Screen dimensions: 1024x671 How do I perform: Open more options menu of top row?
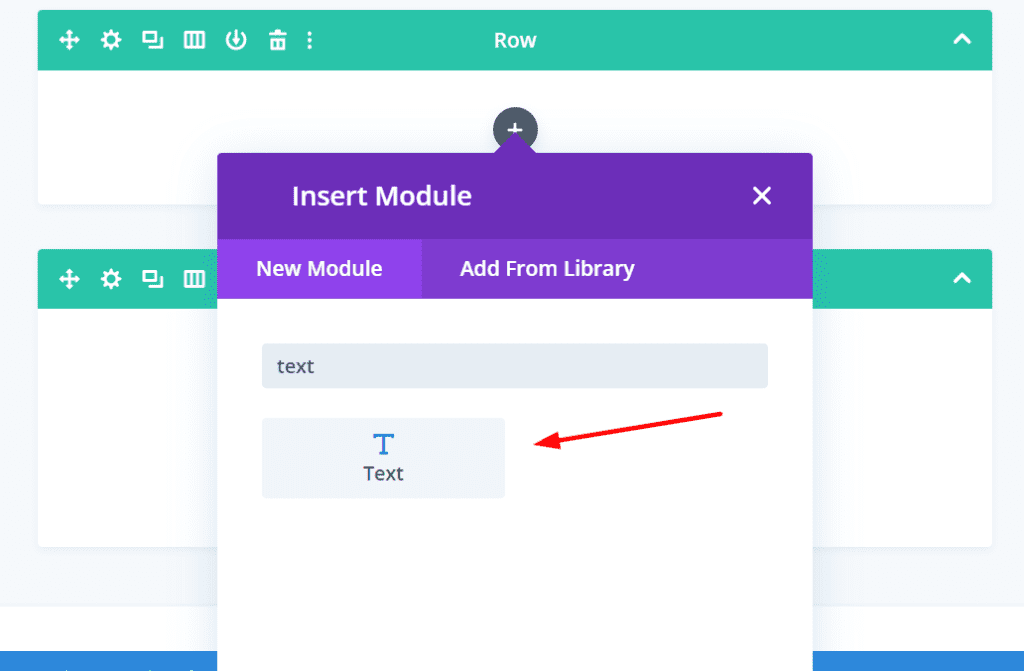point(310,41)
